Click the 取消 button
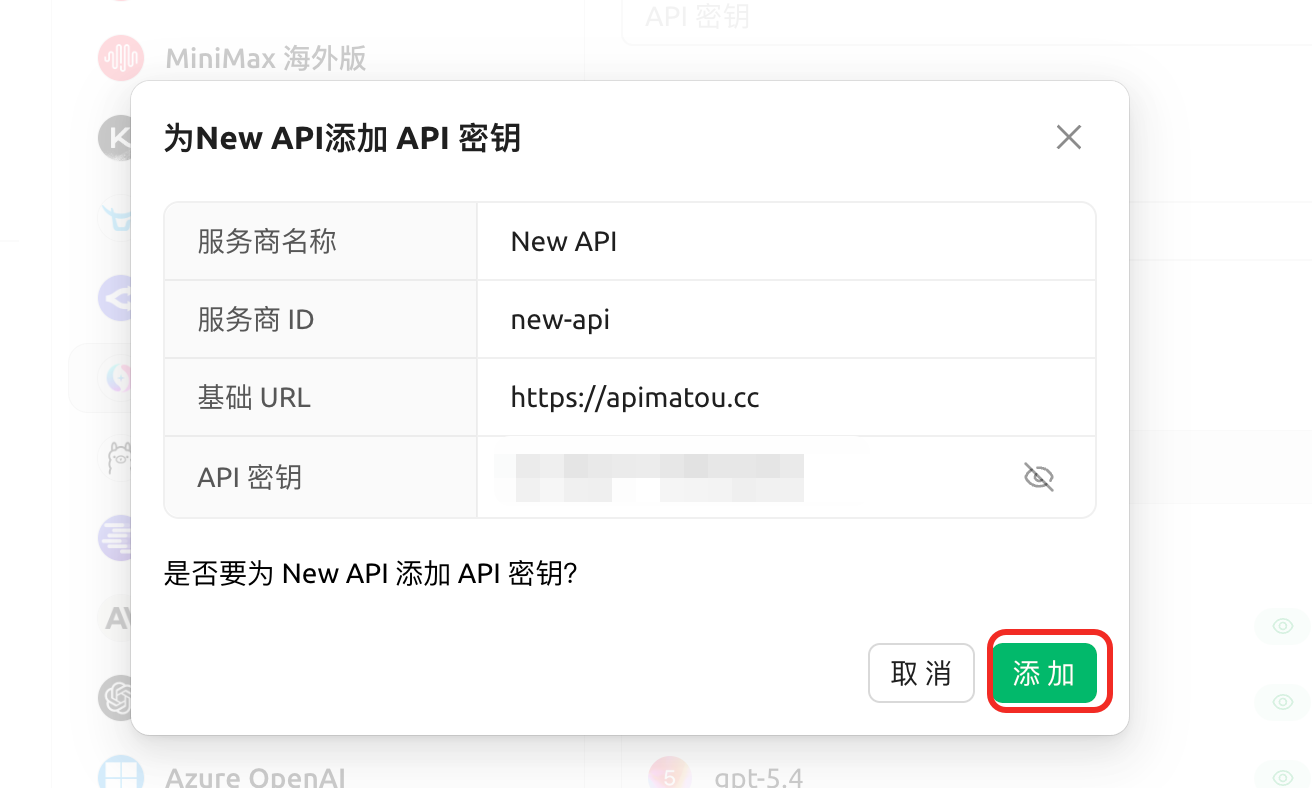Viewport: 1312px width, 788px height. [921, 673]
